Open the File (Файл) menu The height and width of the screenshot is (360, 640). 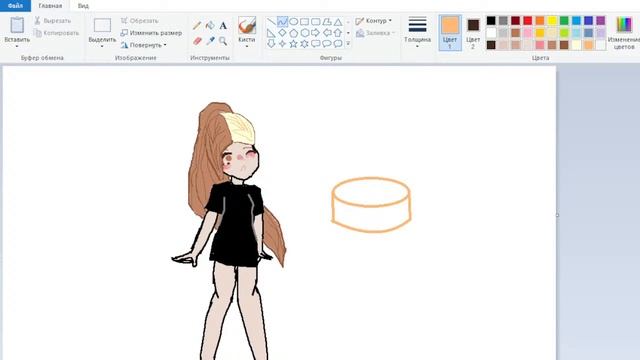click(x=15, y=6)
